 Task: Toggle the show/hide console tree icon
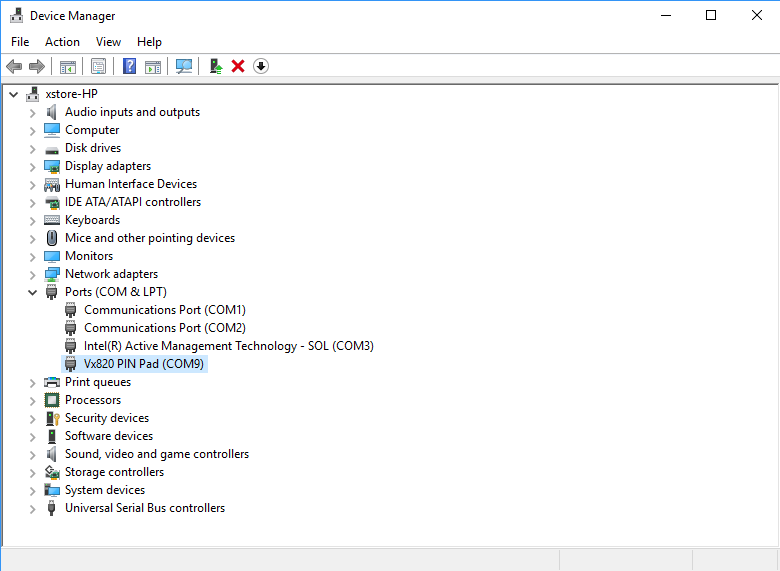(68, 66)
